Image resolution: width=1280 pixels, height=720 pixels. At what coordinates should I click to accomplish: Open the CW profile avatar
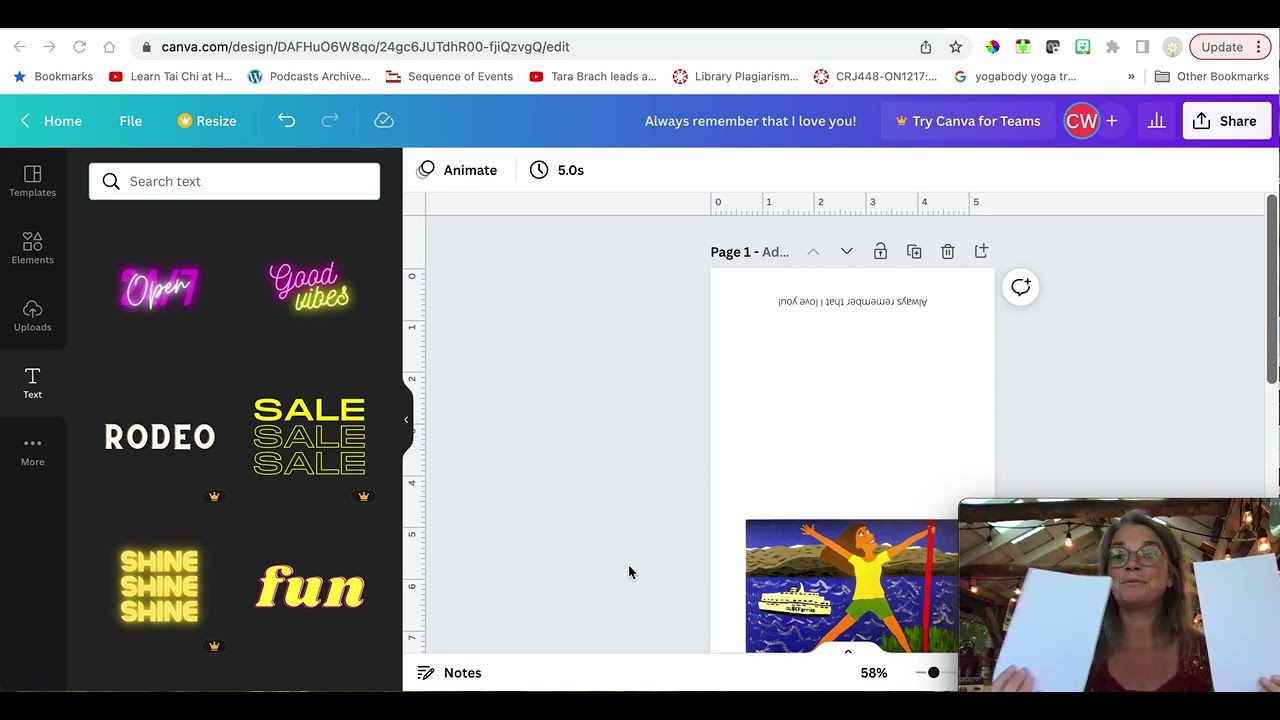(1081, 121)
